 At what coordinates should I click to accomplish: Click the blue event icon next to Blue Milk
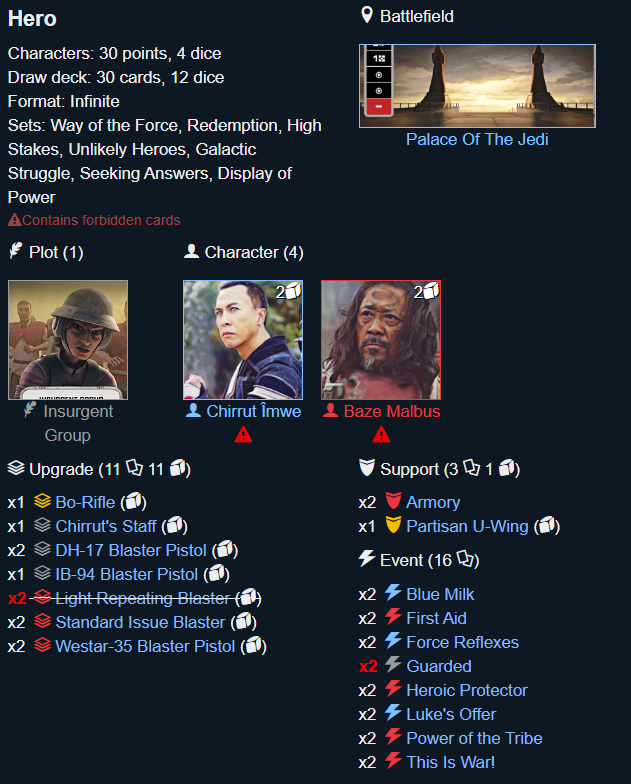tap(393, 592)
